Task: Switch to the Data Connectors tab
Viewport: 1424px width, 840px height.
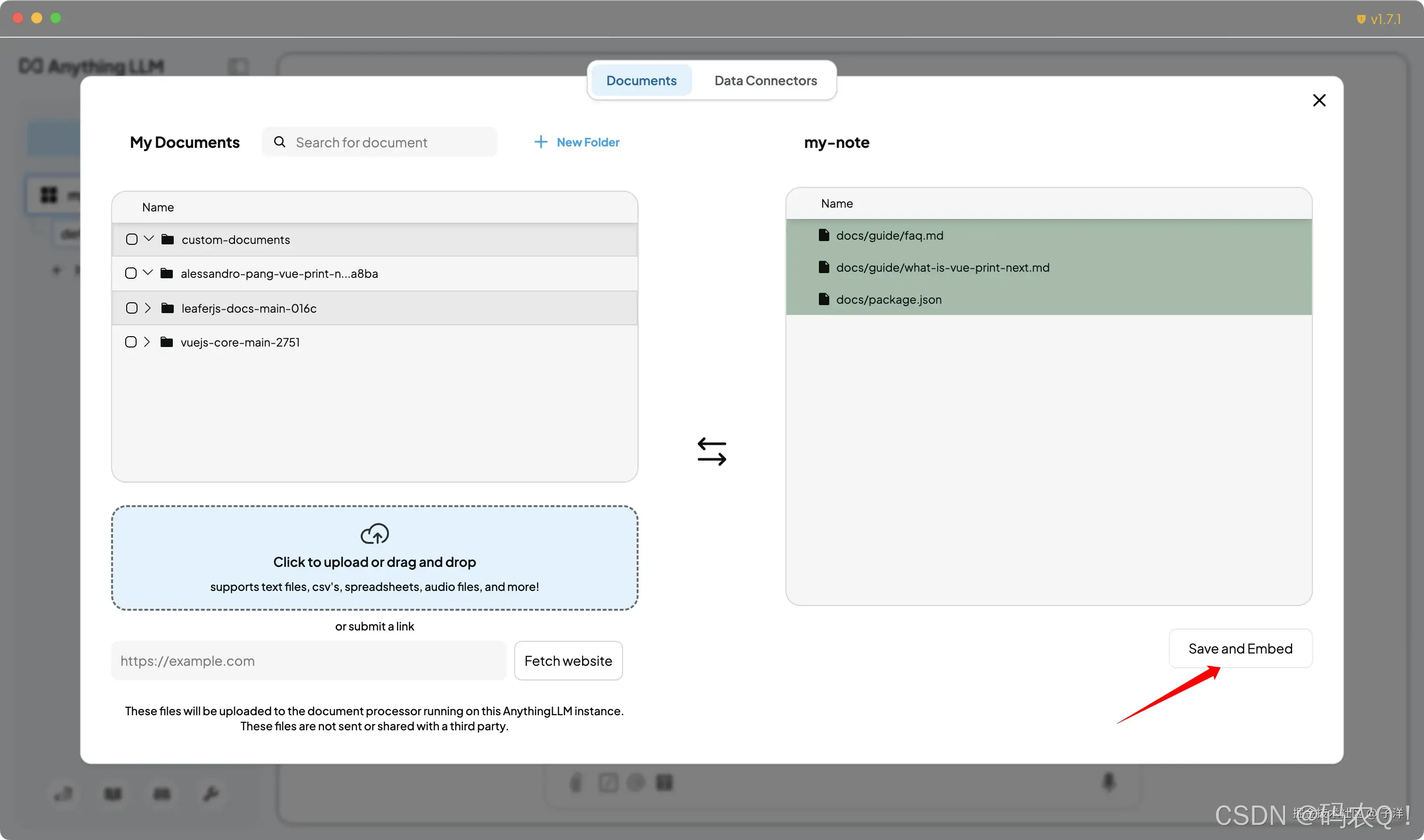Action: (x=765, y=81)
